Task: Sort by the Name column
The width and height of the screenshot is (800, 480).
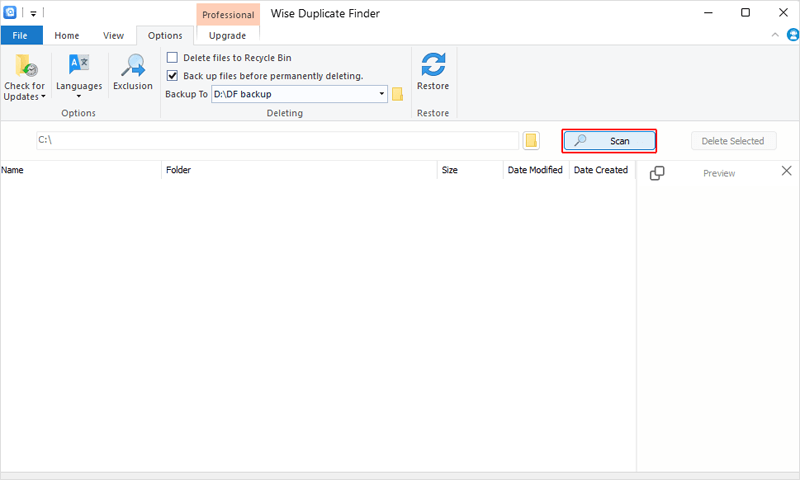Action: (x=81, y=170)
